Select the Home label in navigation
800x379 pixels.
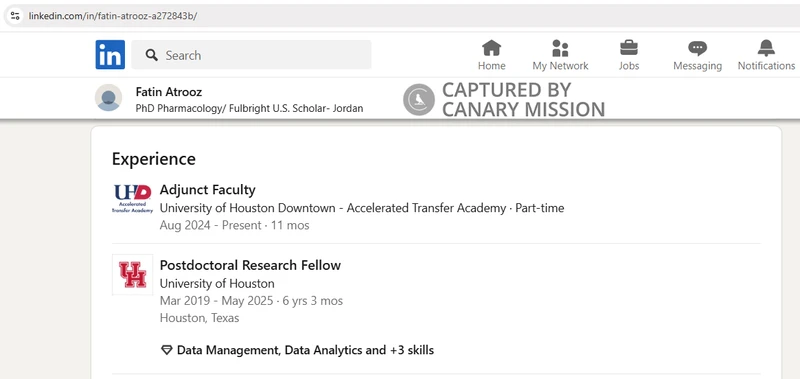click(x=491, y=66)
